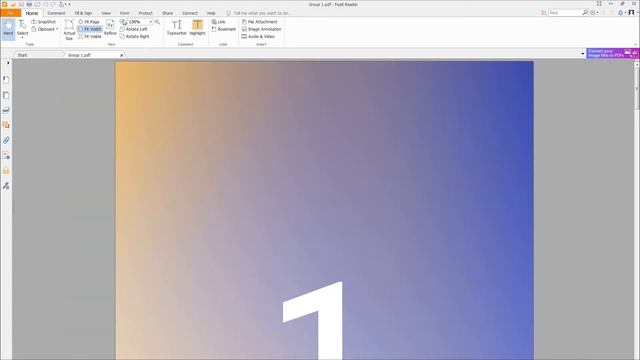
Task: Open the Layers panel icon
Action: pos(6,110)
